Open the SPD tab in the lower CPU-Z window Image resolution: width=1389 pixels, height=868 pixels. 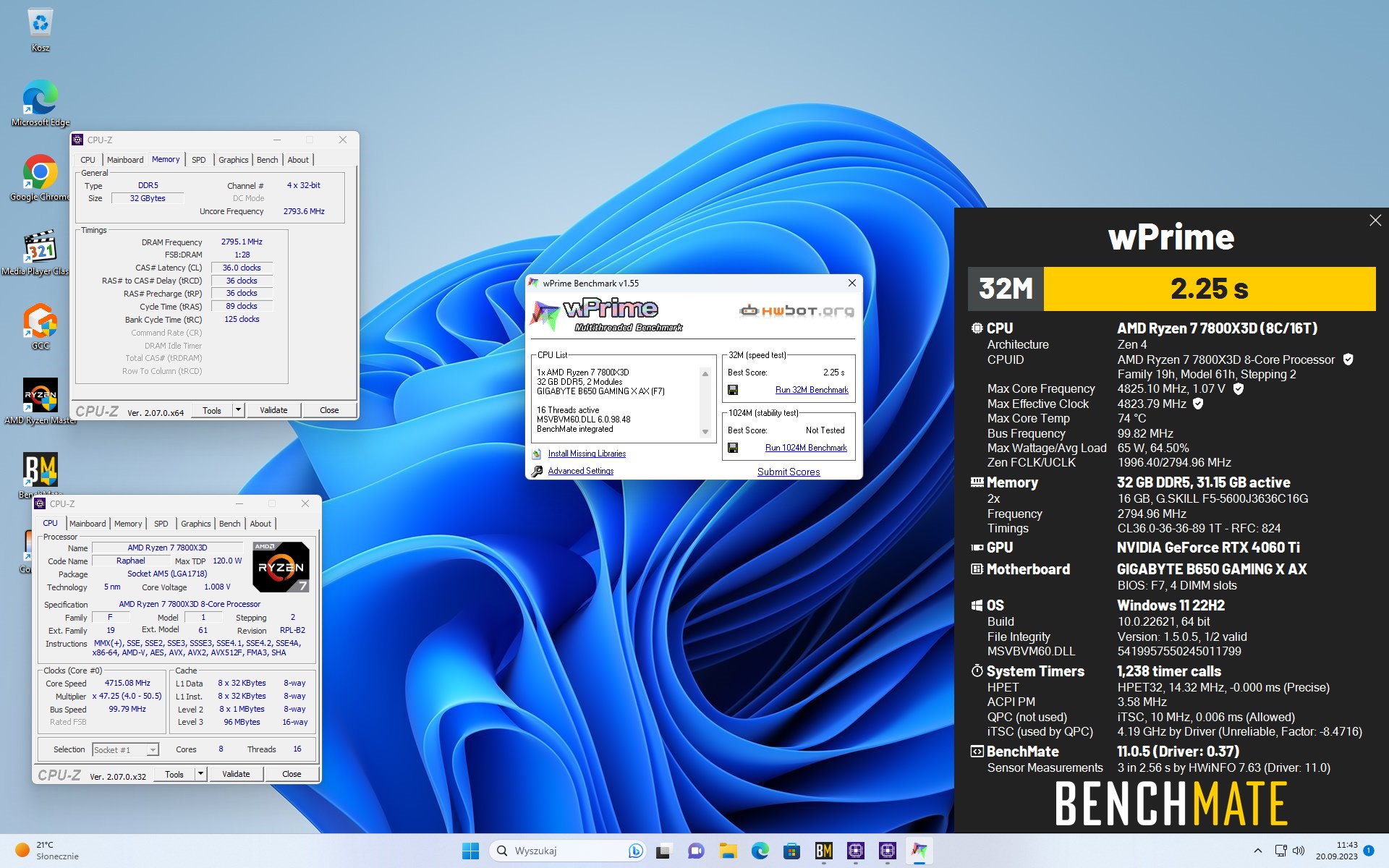161,524
